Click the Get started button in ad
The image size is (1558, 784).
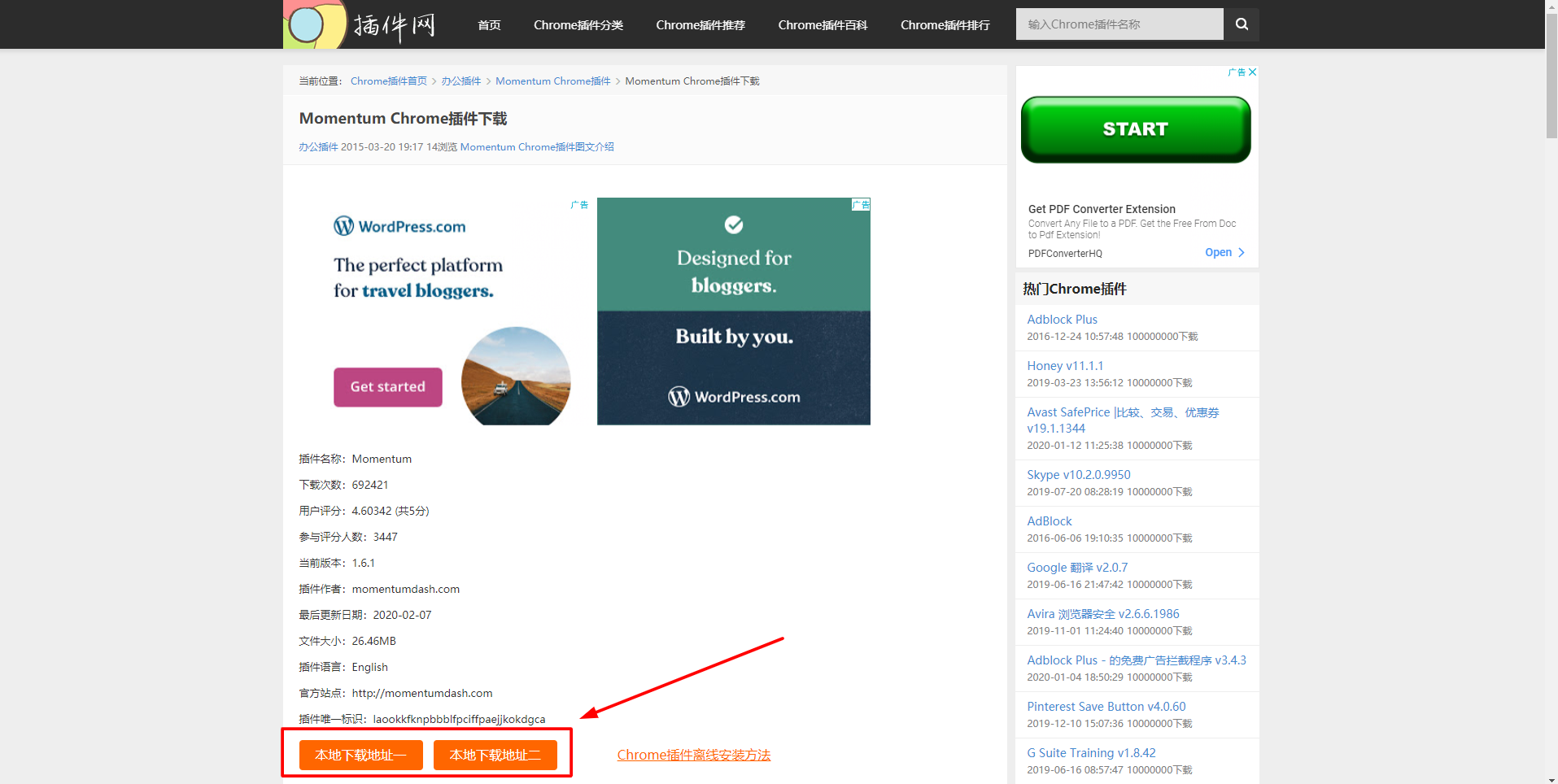point(388,387)
